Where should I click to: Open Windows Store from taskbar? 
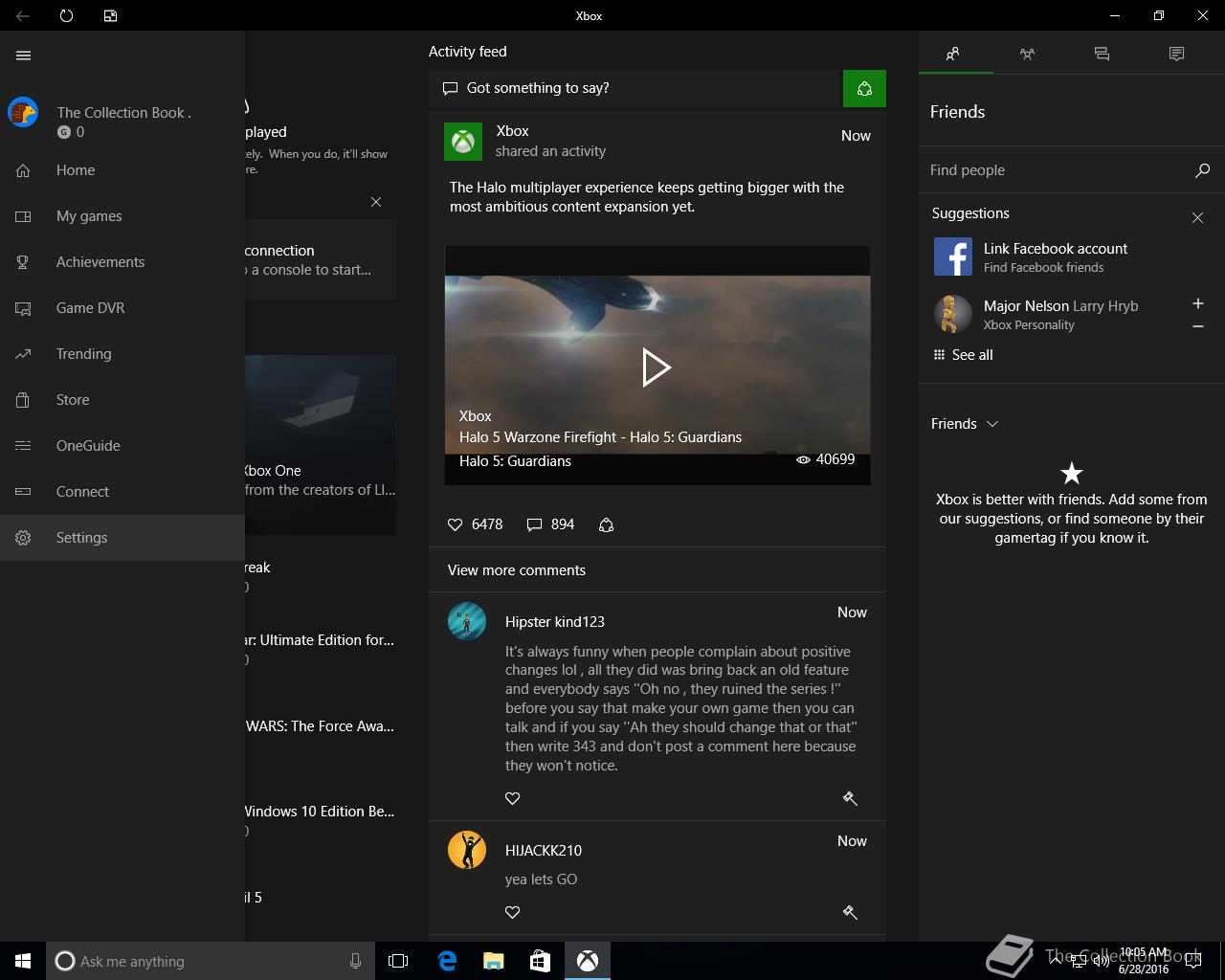[x=540, y=961]
